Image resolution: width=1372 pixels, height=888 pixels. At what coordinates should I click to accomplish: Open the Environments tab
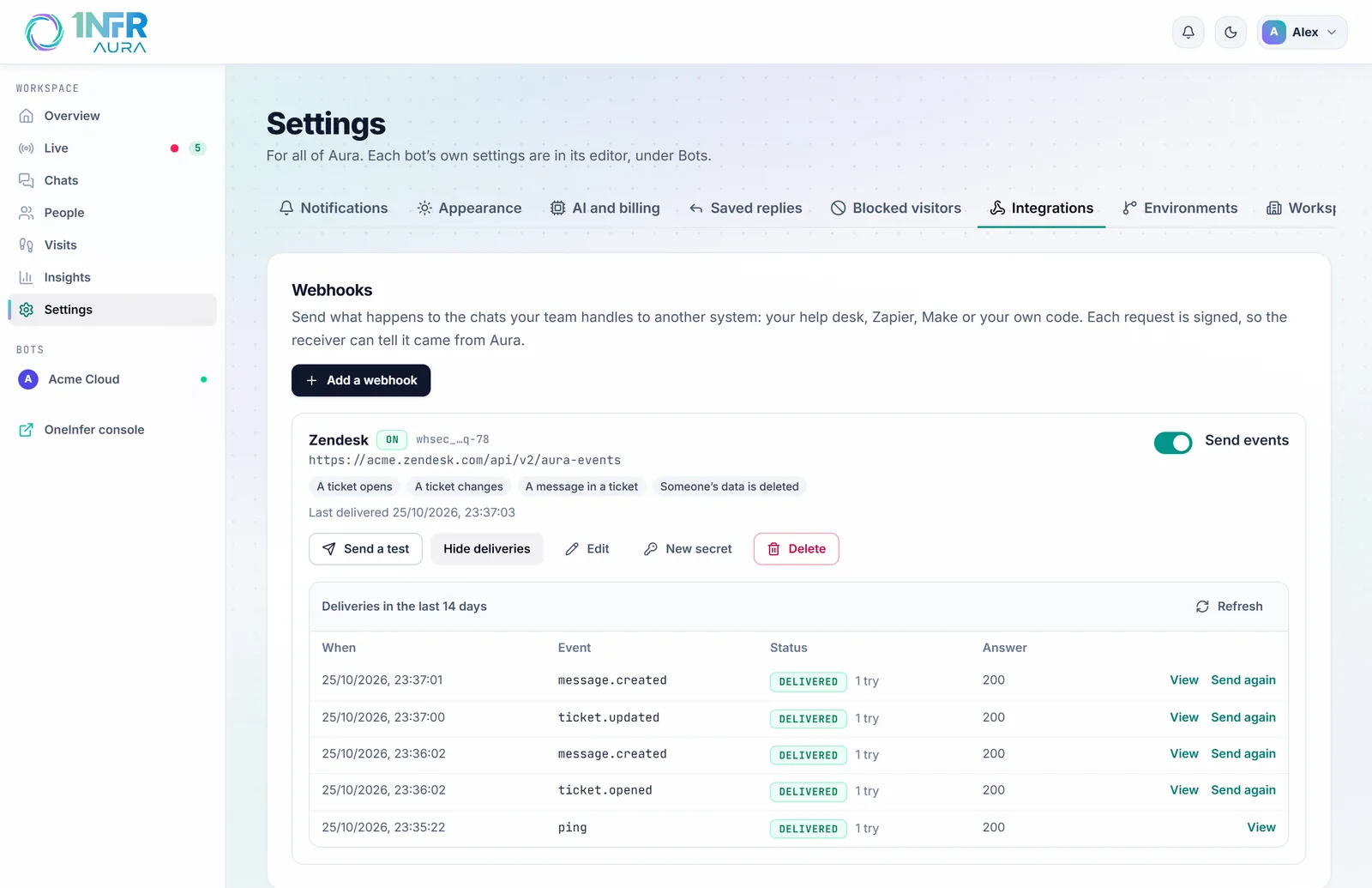(x=1180, y=208)
